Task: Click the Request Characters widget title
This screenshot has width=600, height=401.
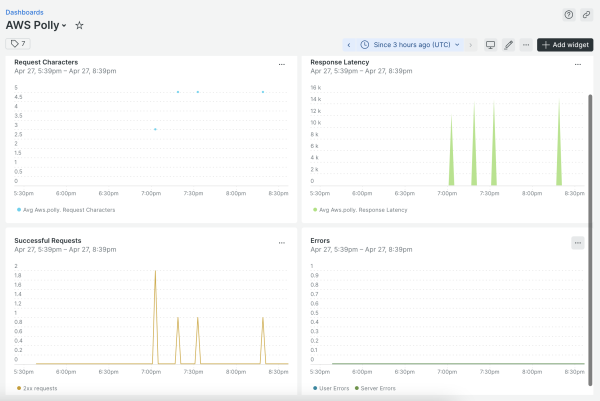Action: coord(46,62)
